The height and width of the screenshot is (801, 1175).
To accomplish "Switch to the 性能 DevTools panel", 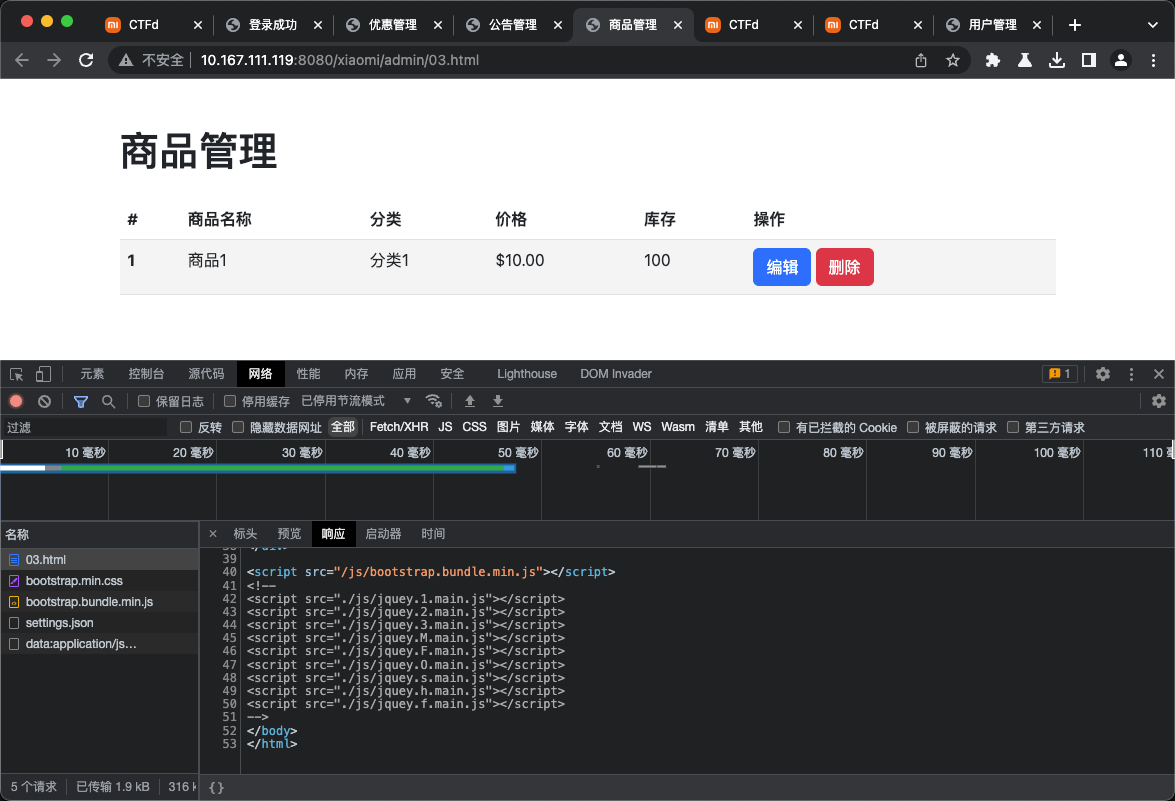I will 308,373.
